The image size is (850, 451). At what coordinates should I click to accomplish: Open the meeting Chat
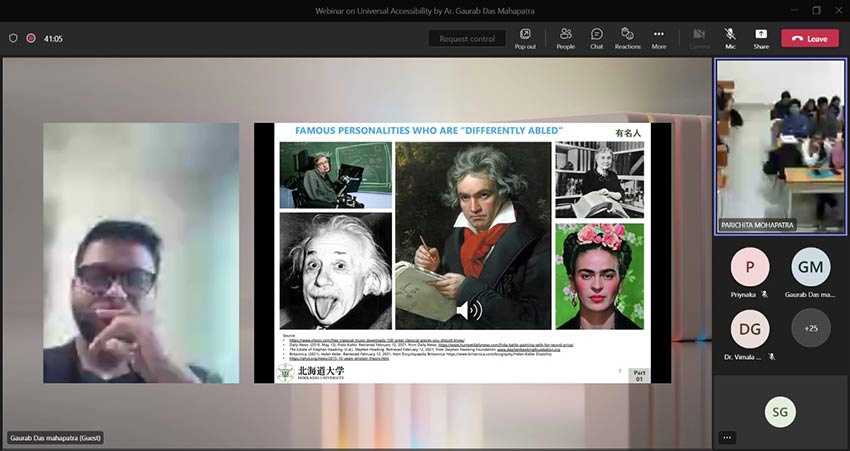coord(596,38)
